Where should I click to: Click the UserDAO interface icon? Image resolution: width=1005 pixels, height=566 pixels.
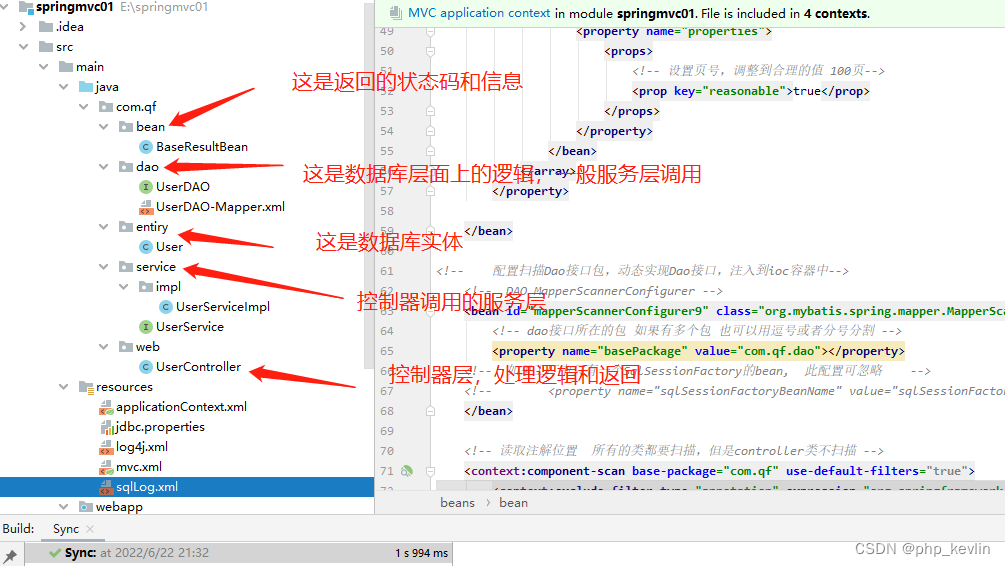[145, 187]
